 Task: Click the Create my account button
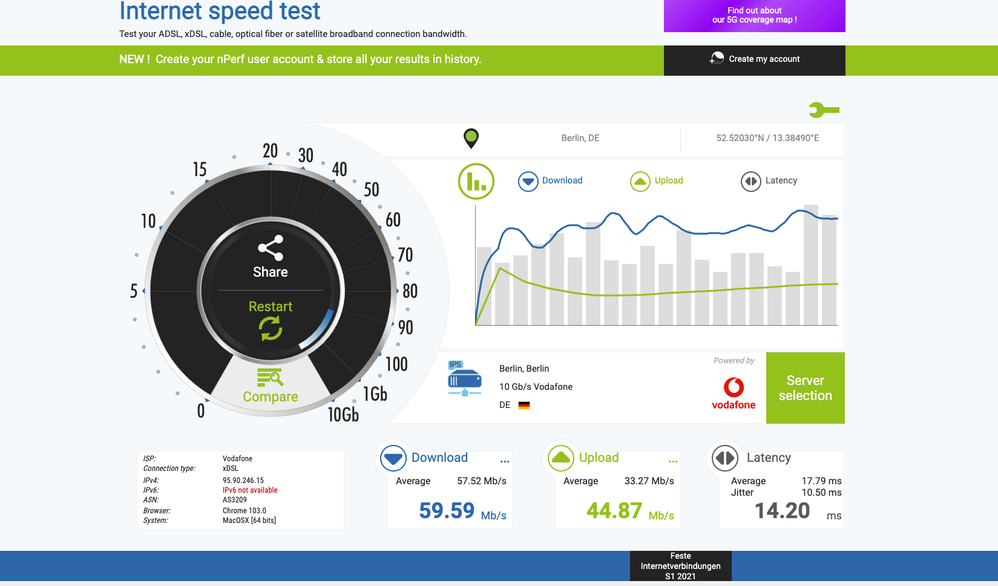[x=754, y=59]
